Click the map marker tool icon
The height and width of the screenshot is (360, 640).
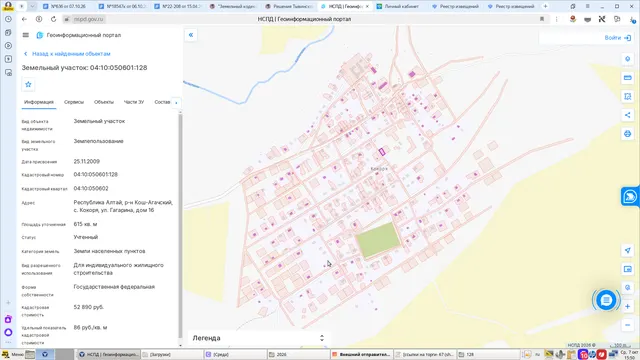point(628,59)
